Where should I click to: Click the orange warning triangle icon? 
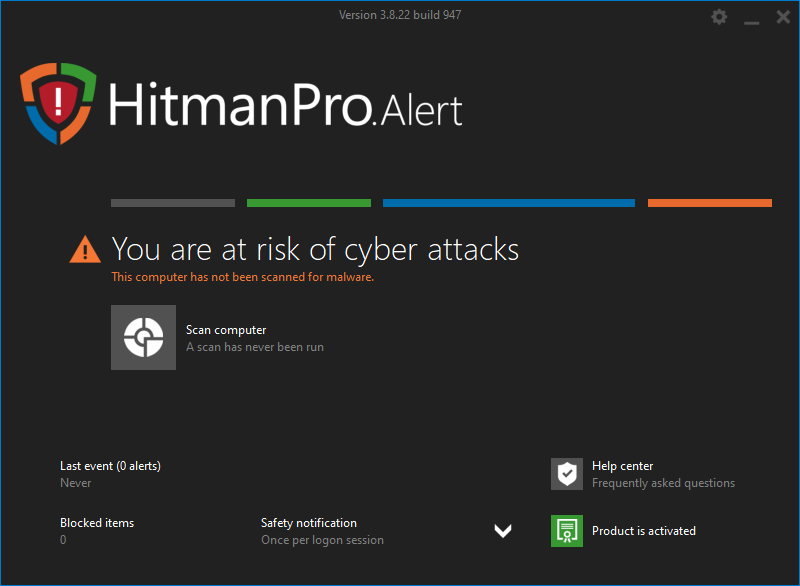[85, 249]
